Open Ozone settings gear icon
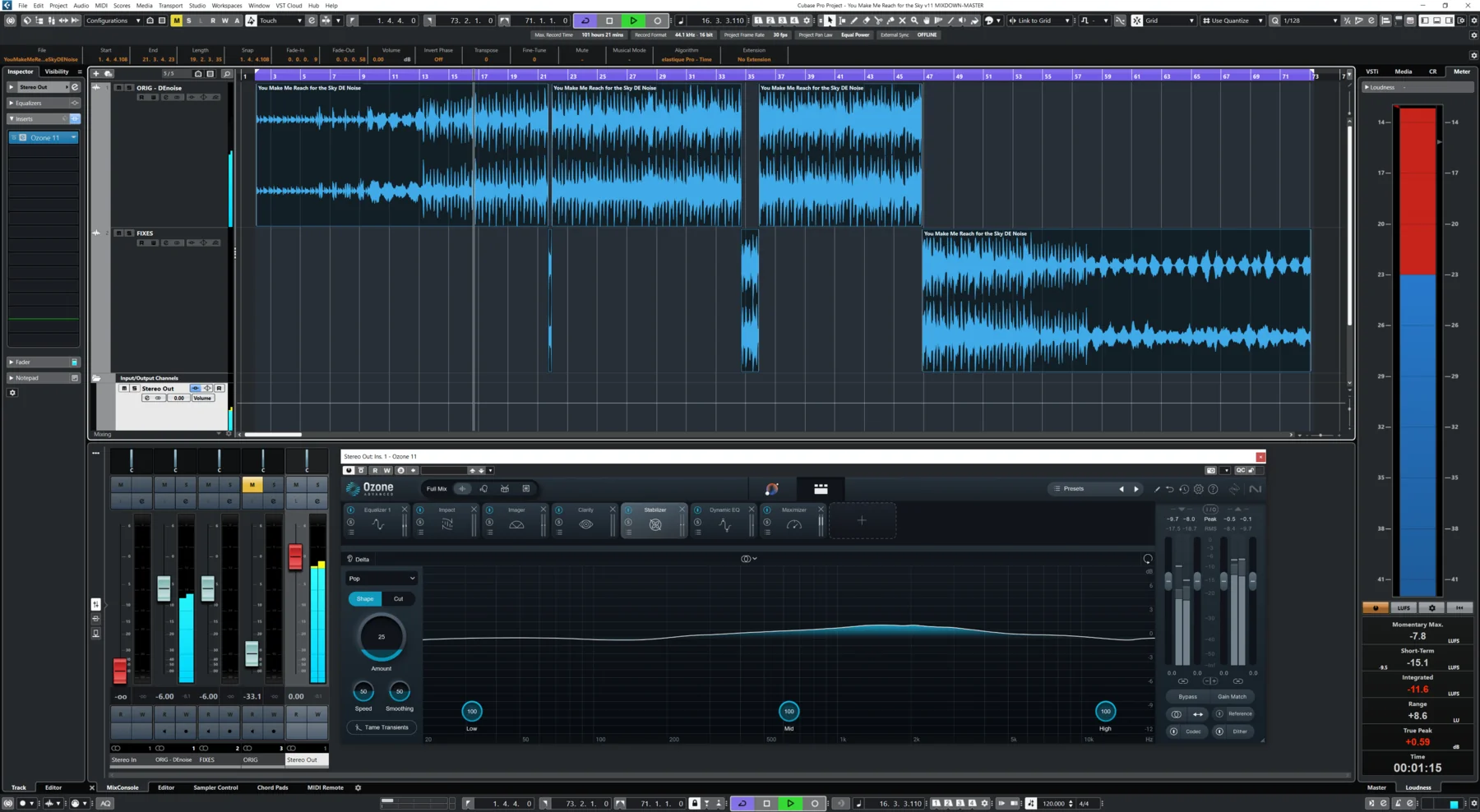This screenshot has height=812, width=1480. (x=1199, y=489)
